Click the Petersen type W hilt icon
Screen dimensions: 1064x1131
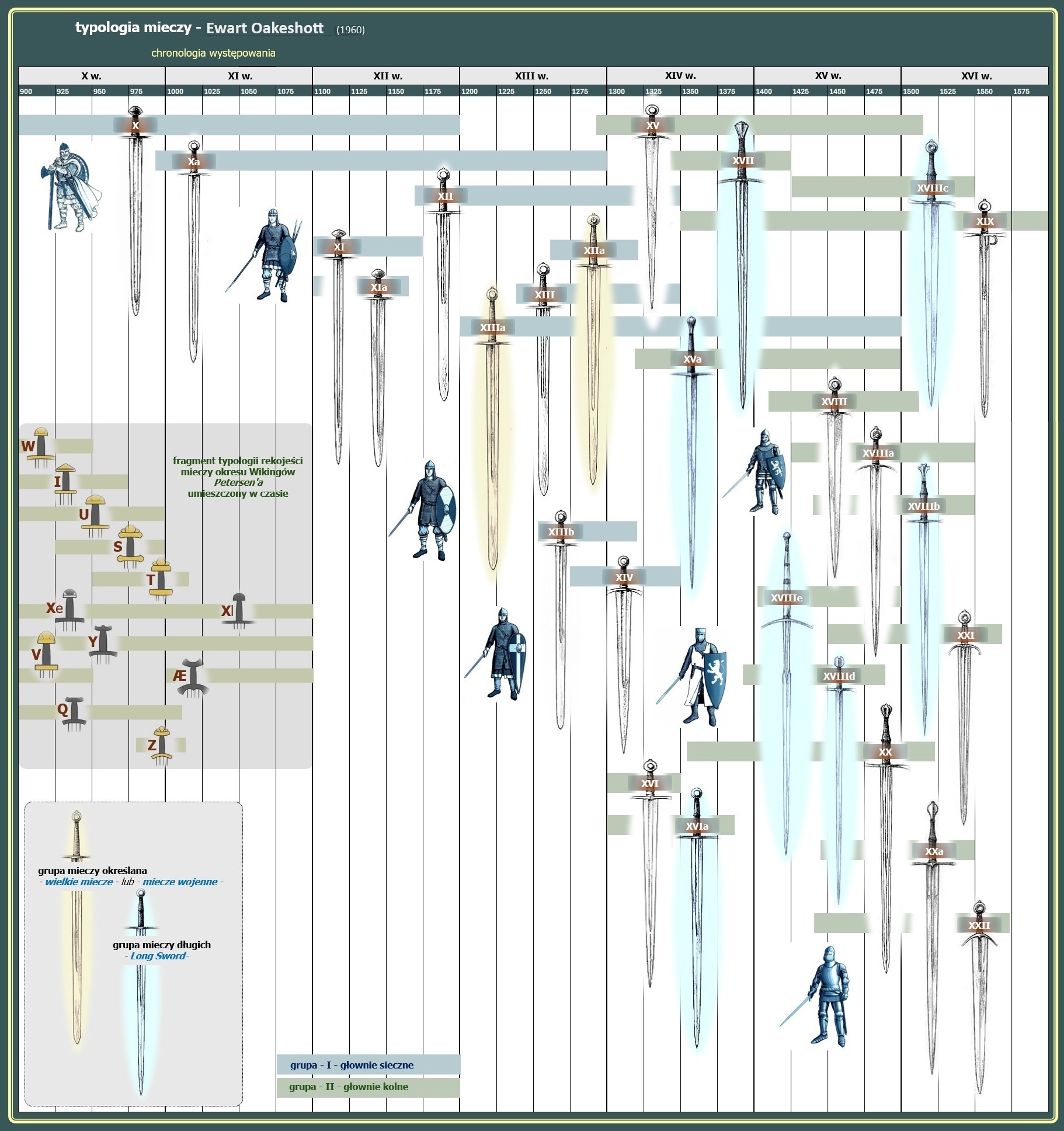pyautogui.click(x=41, y=447)
